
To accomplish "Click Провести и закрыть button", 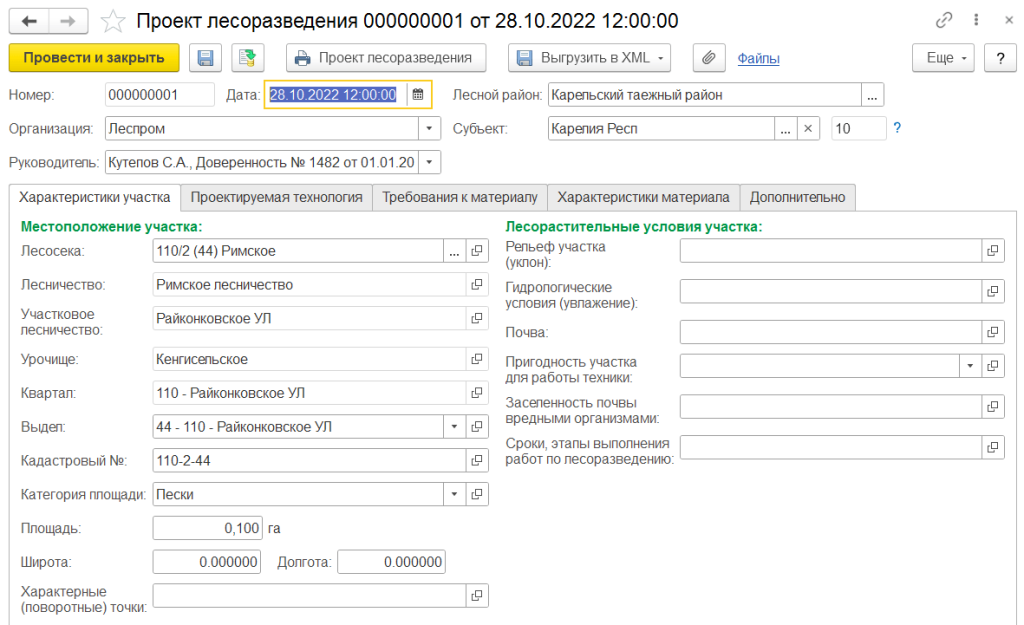I will (94, 58).
